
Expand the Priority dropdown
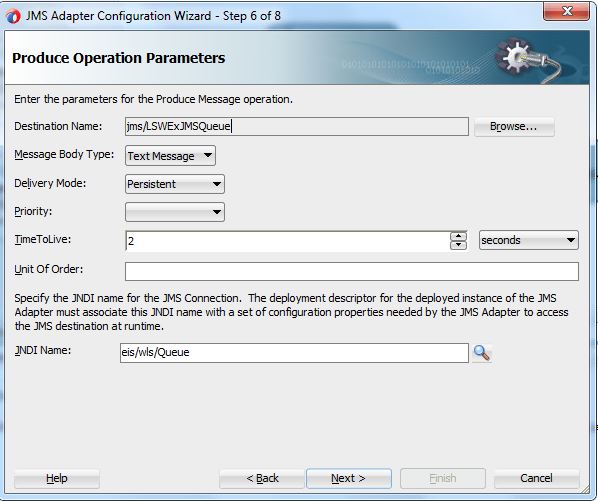tap(175, 212)
